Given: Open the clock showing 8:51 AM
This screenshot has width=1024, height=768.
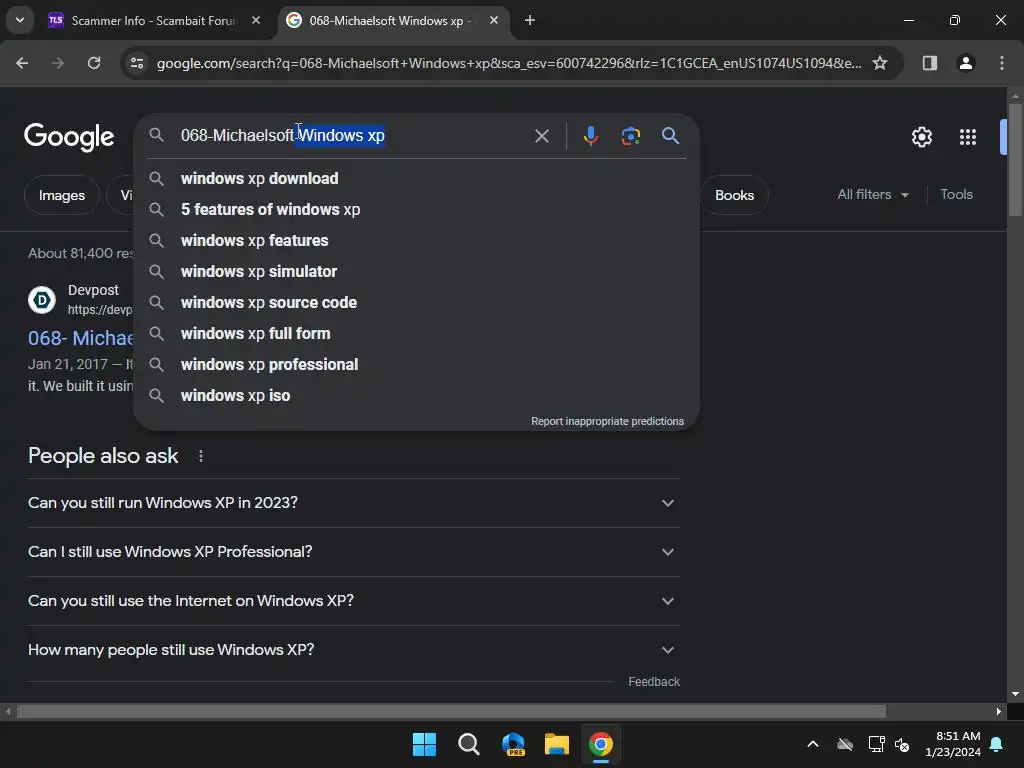Looking at the screenshot, I should pos(953,744).
